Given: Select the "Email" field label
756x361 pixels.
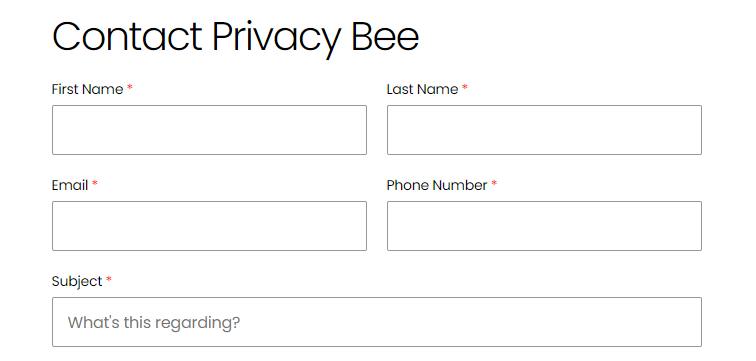Looking at the screenshot, I should [x=70, y=185].
